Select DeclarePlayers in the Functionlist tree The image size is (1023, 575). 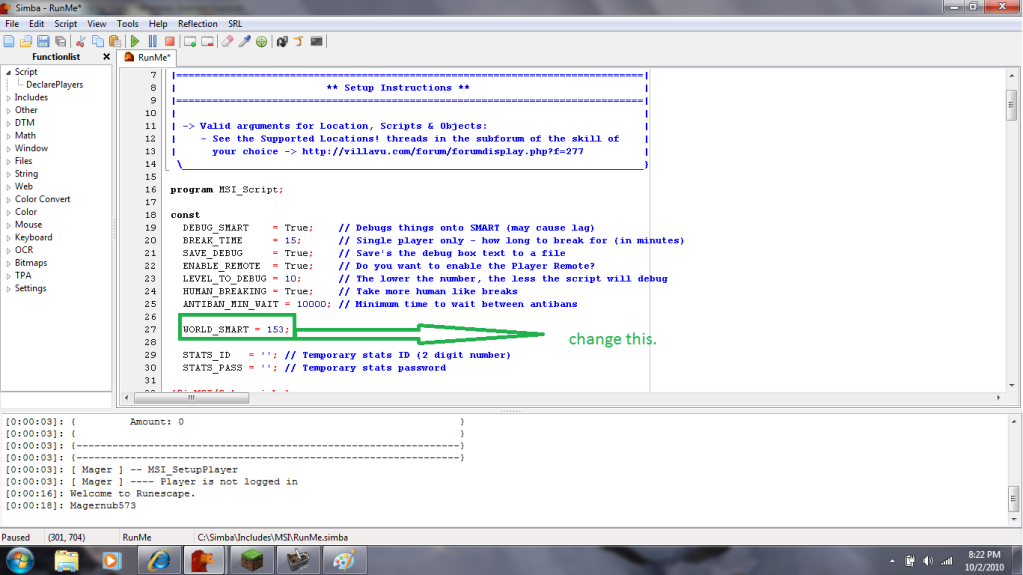pyautogui.click(x=54, y=85)
